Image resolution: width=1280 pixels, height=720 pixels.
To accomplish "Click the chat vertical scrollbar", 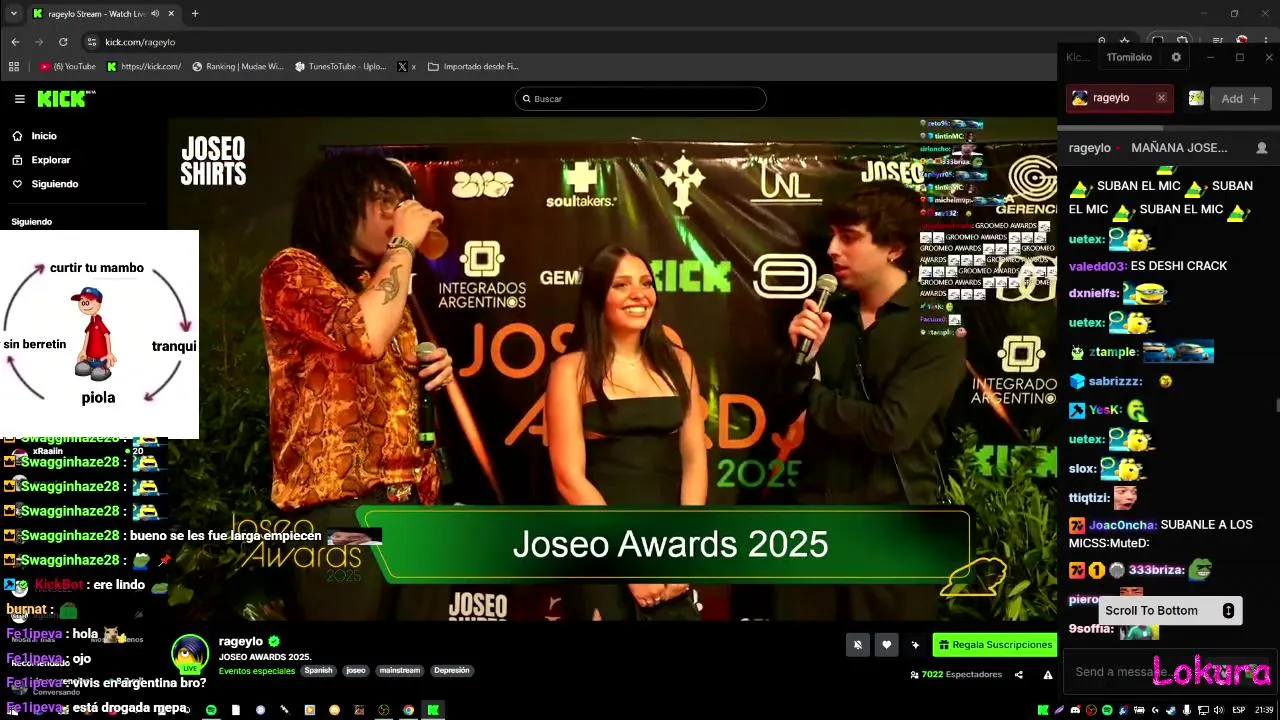I will click(1277, 404).
